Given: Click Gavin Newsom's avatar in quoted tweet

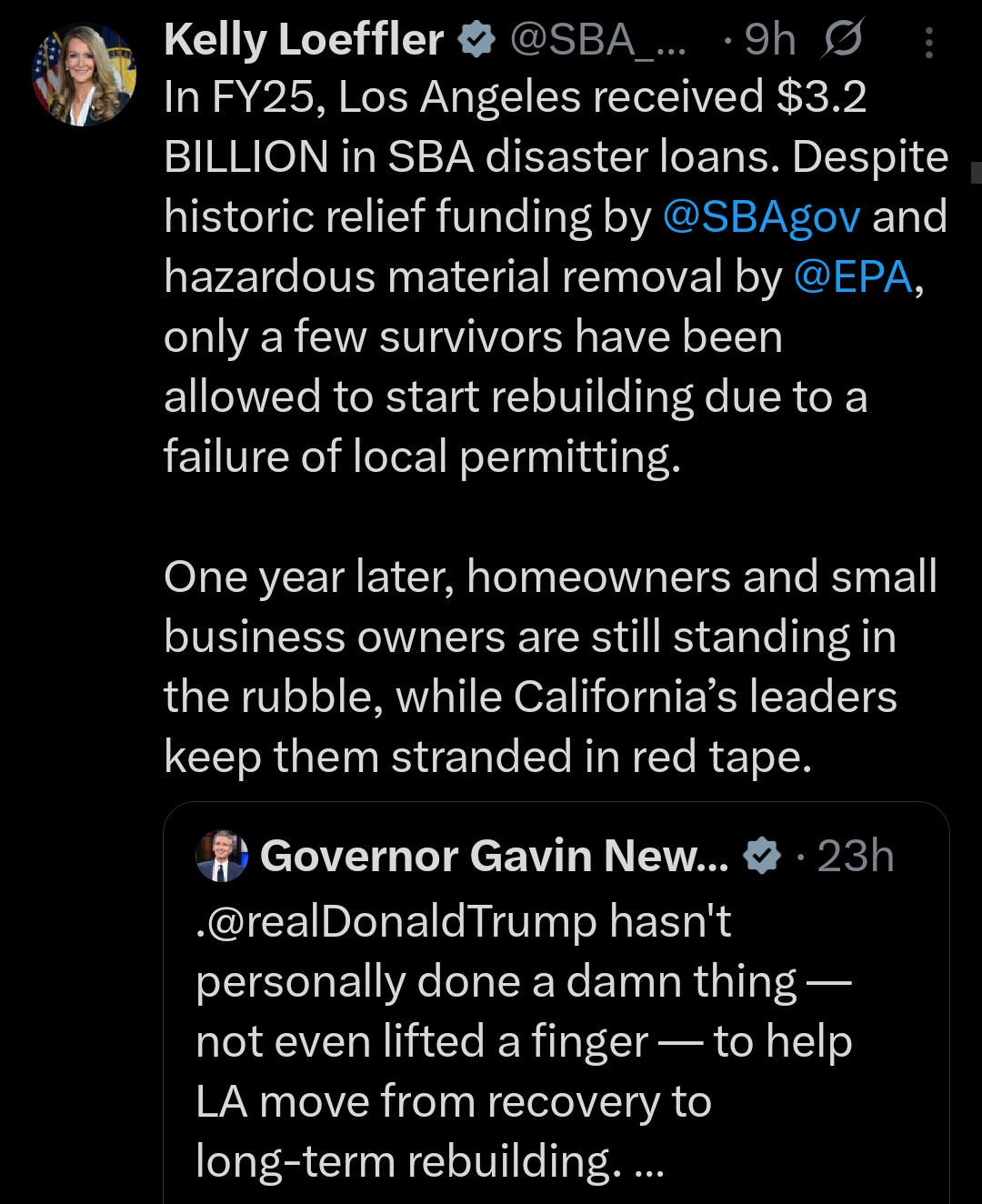Looking at the screenshot, I should [221, 856].
